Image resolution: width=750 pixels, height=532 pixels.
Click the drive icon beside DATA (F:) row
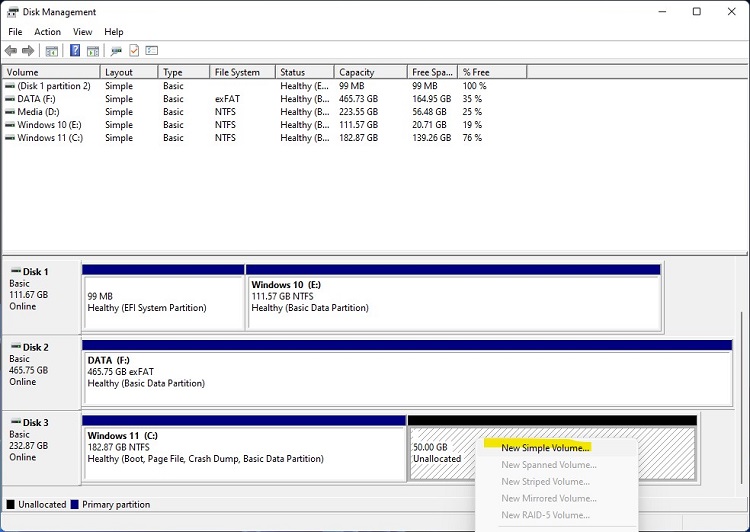pyautogui.click(x=10, y=99)
